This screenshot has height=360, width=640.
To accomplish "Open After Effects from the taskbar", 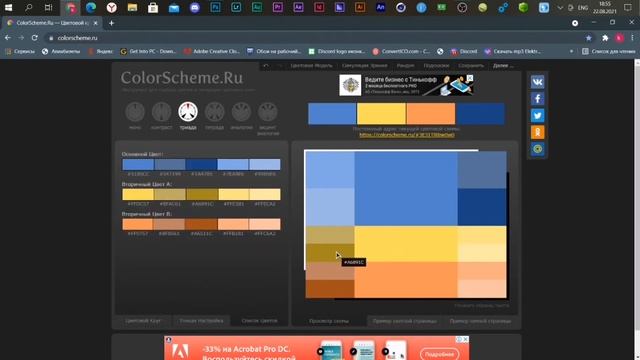I will pyautogui.click(x=298, y=7).
